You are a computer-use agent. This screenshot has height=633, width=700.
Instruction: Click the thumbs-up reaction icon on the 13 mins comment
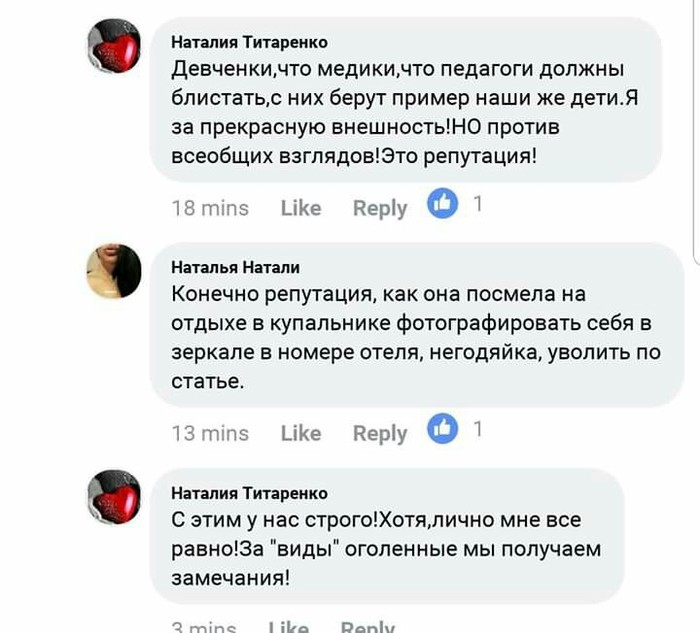point(441,430)
